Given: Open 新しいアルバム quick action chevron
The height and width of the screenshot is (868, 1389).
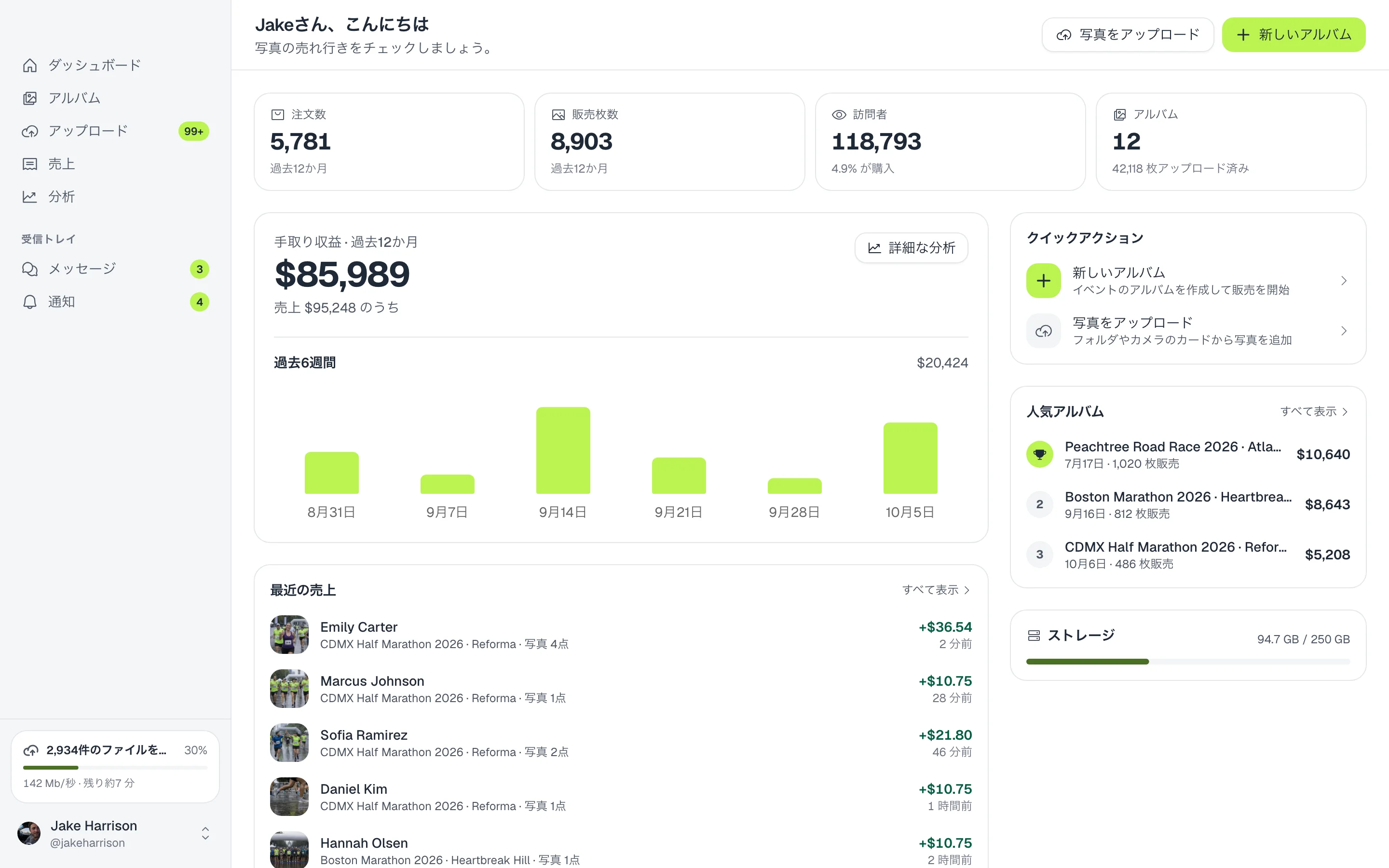Looking at the screenshot, I should (1344, 281).
